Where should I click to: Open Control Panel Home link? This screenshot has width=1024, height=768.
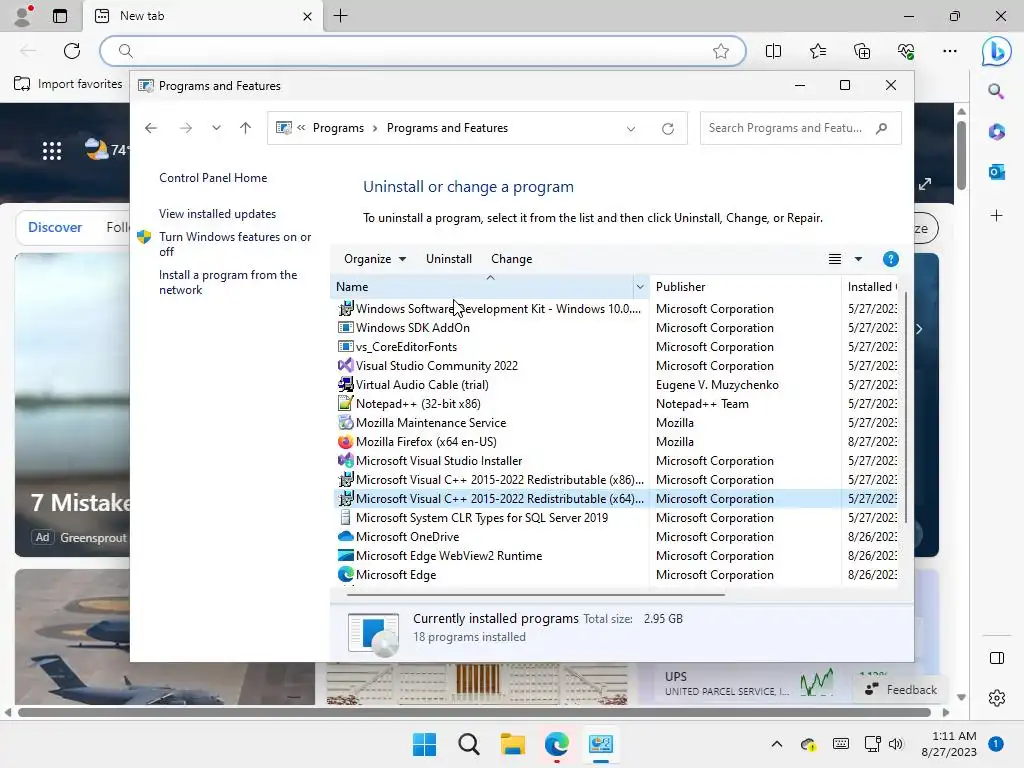point(213,178)
